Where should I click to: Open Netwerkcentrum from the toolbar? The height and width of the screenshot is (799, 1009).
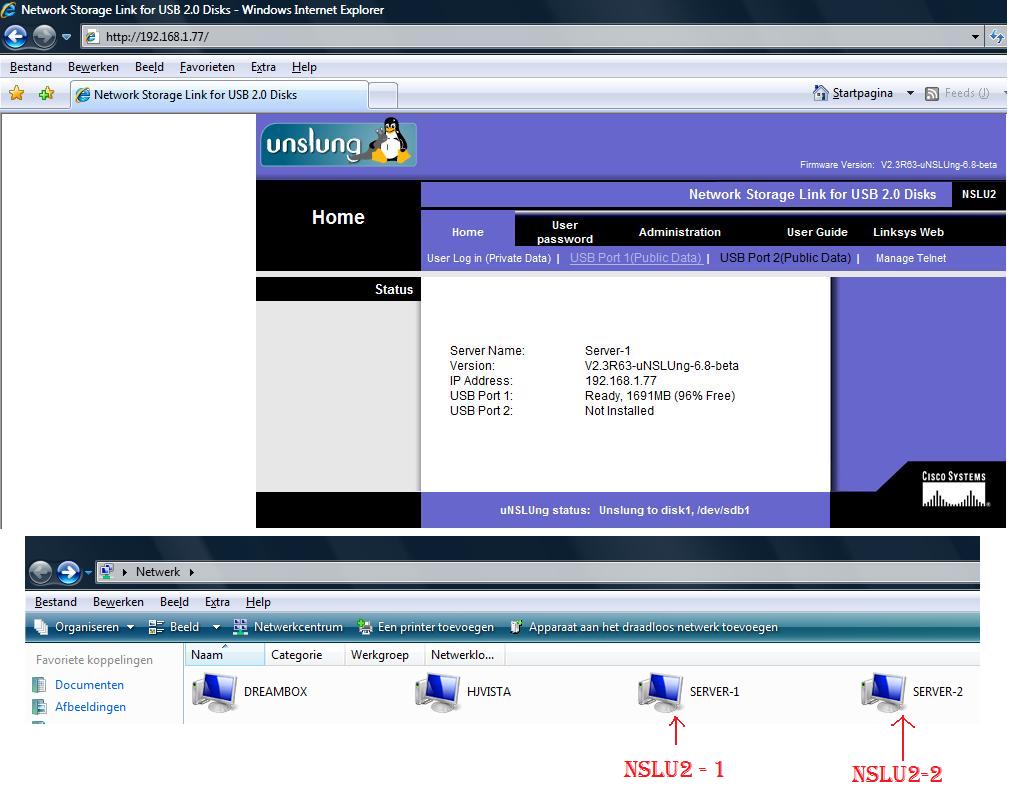[288, 627]
